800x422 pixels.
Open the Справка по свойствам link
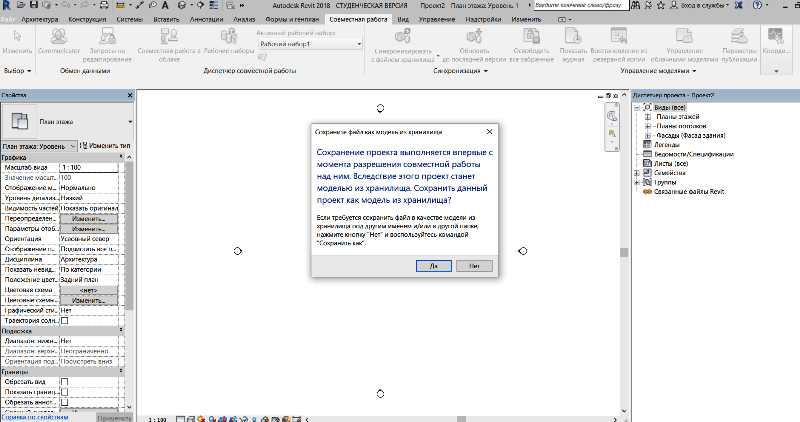pyautogui.click(x=35, y=417)
